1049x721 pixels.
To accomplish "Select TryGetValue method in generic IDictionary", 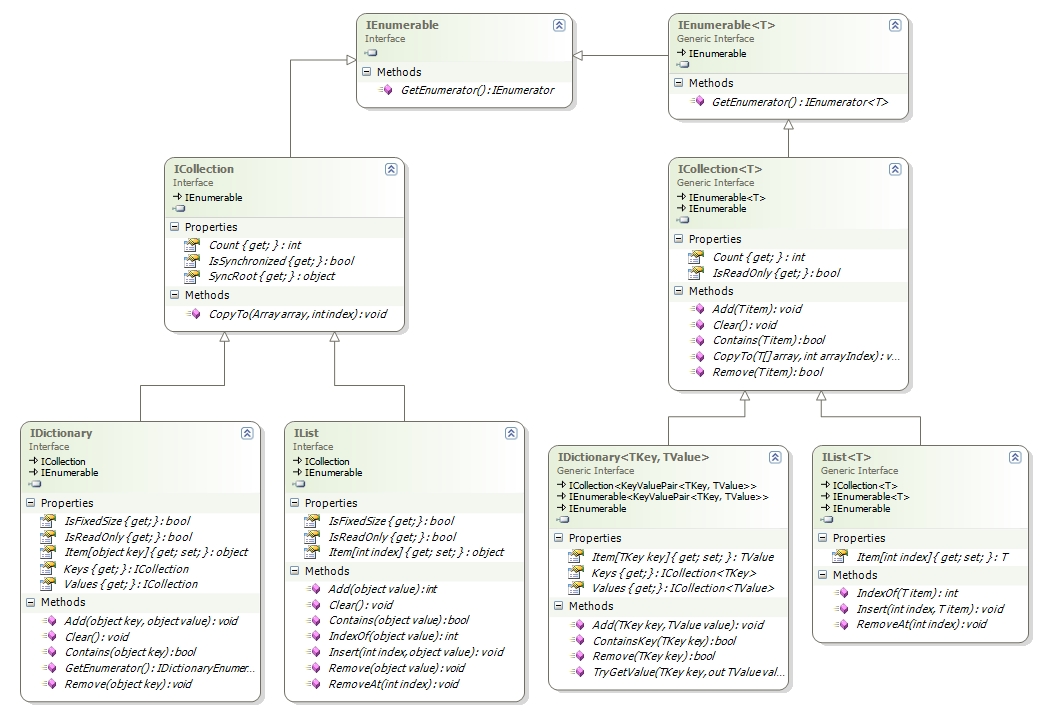I will (688, 672).
